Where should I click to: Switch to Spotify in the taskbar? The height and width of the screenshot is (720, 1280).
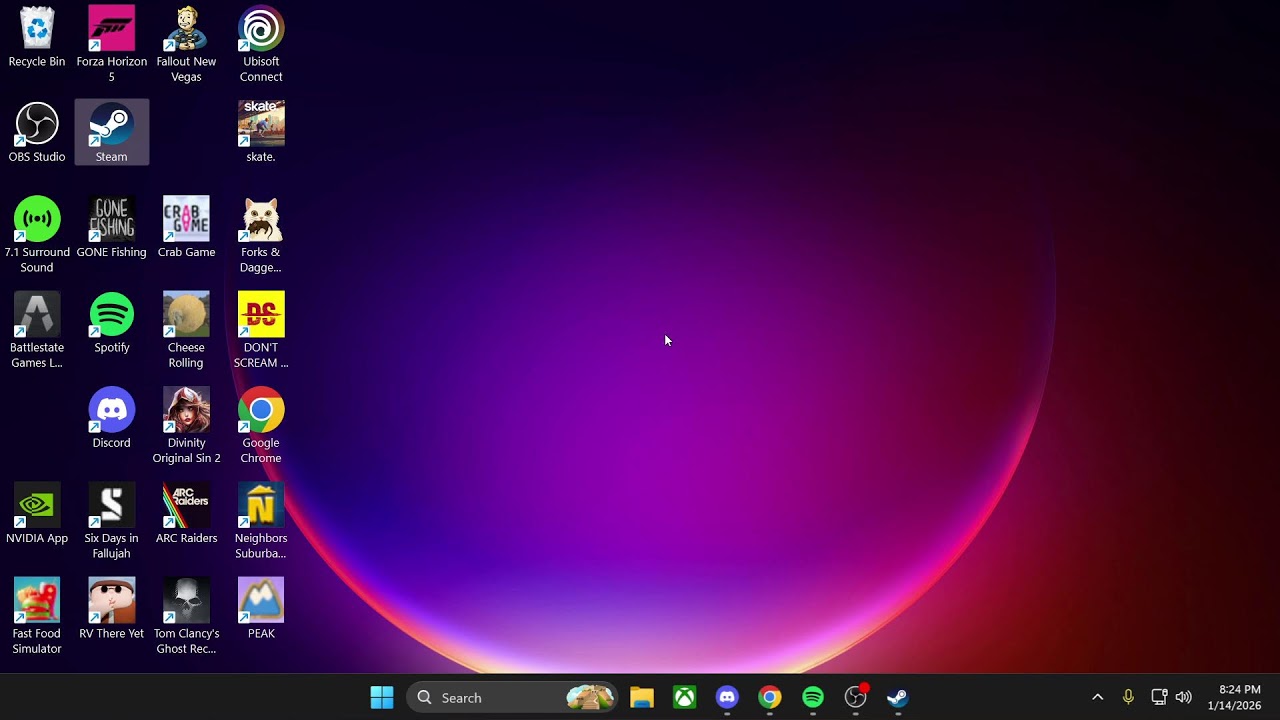pyautogui.click(x=813, y=697)
